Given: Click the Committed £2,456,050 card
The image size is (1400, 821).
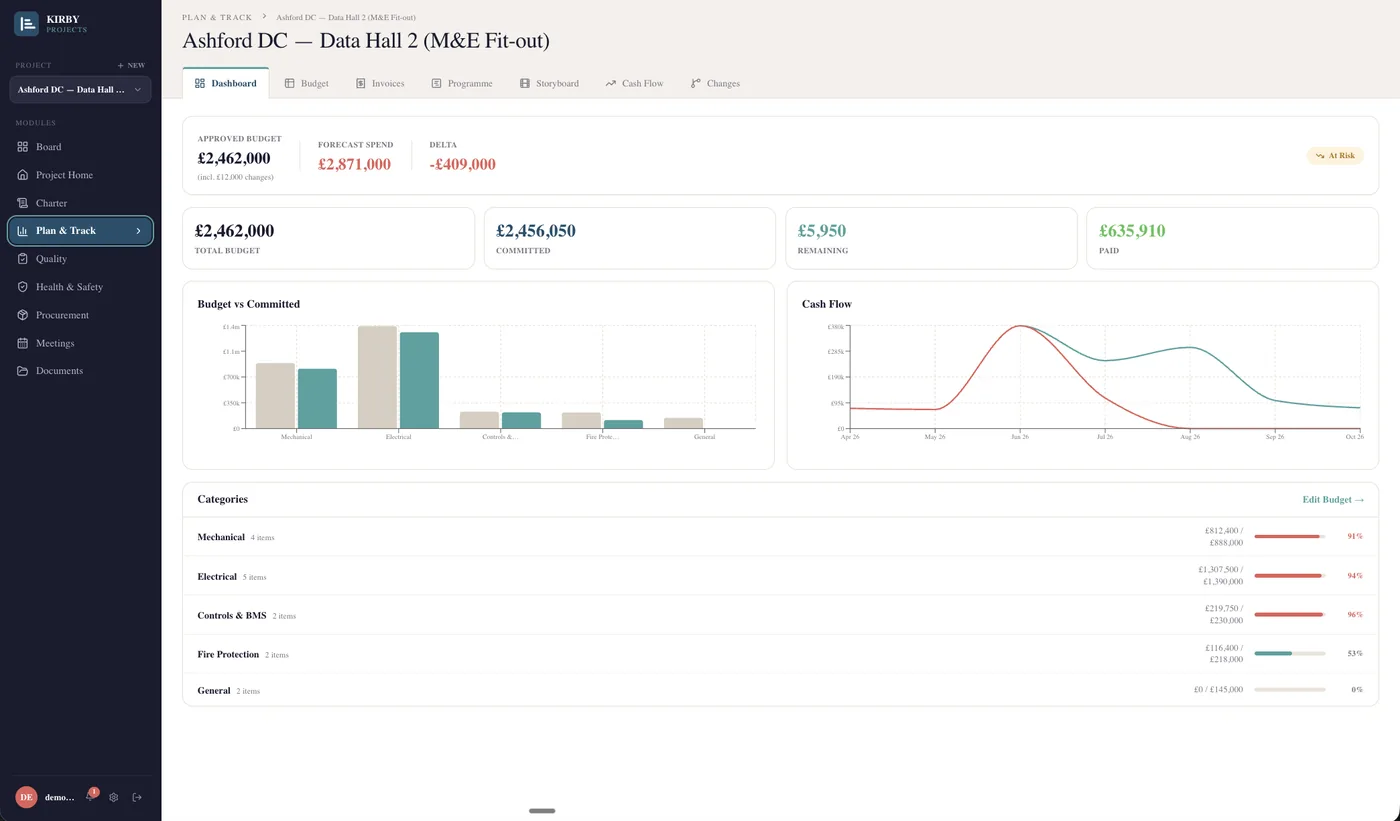Looking at the screenshot, I should pyautogui.click(x=630, y=238).
